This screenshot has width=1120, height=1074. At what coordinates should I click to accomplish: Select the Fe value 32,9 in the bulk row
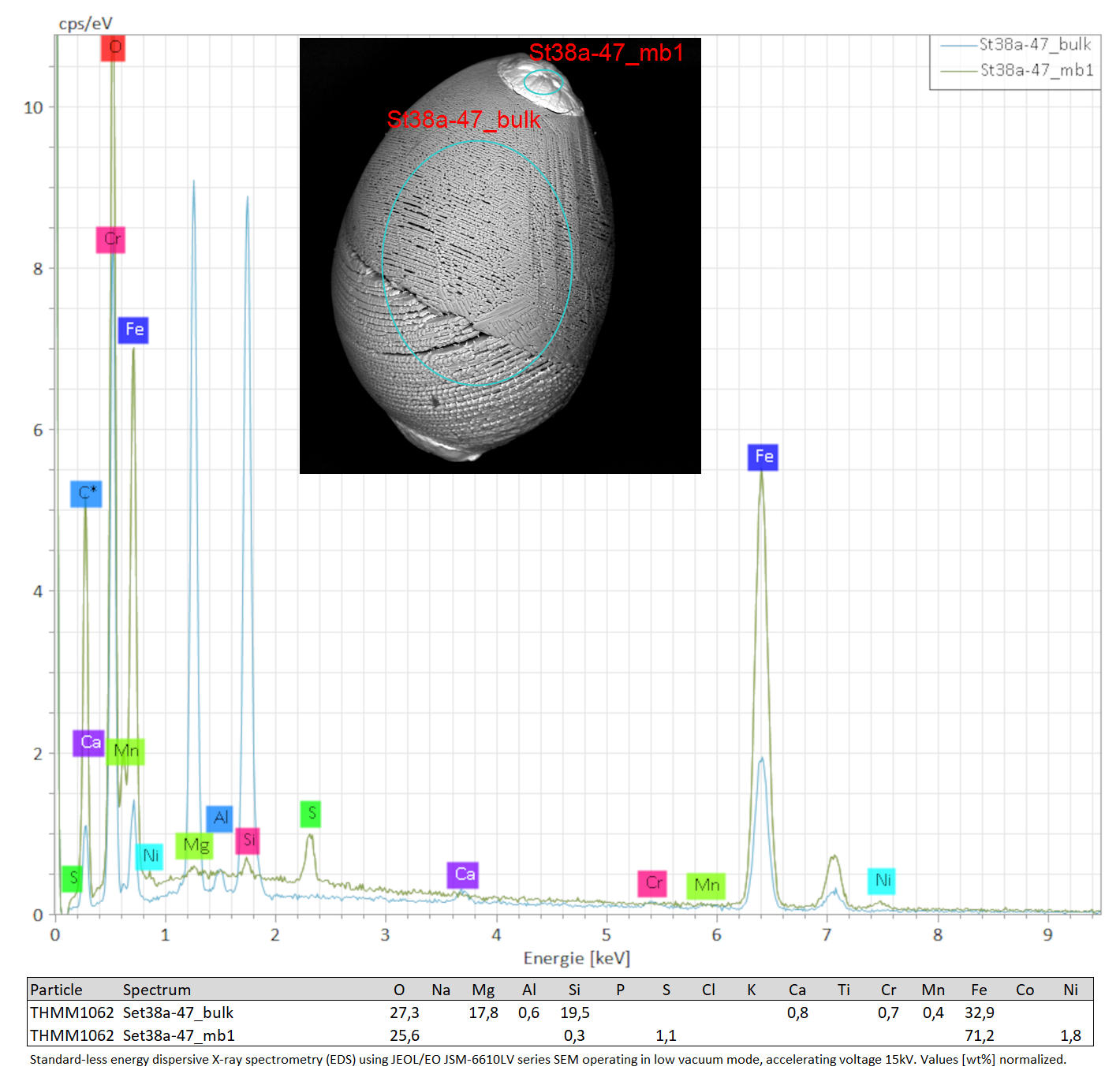[980, 1012]
